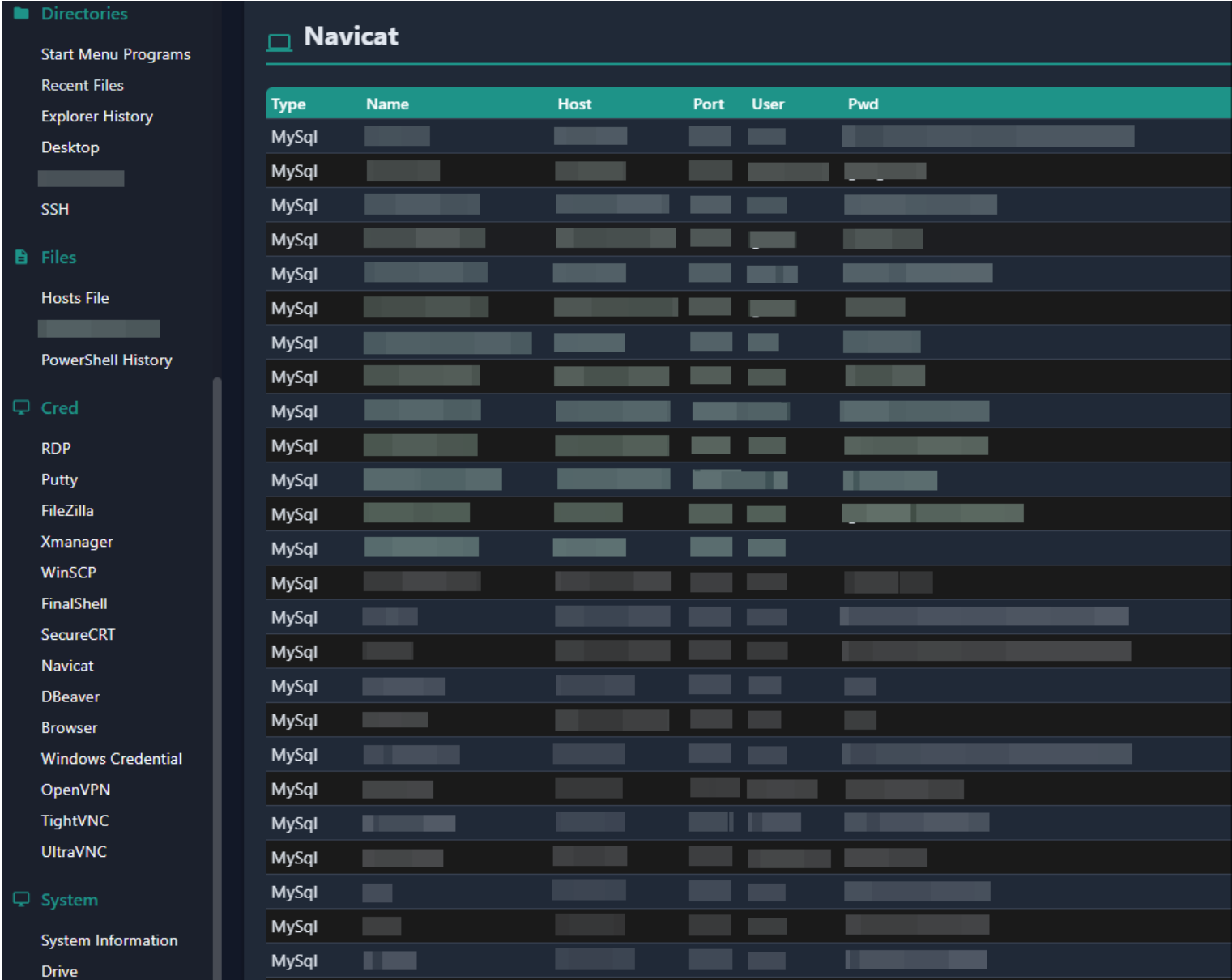Open PowerShell History entry

(x=107, y=360)
